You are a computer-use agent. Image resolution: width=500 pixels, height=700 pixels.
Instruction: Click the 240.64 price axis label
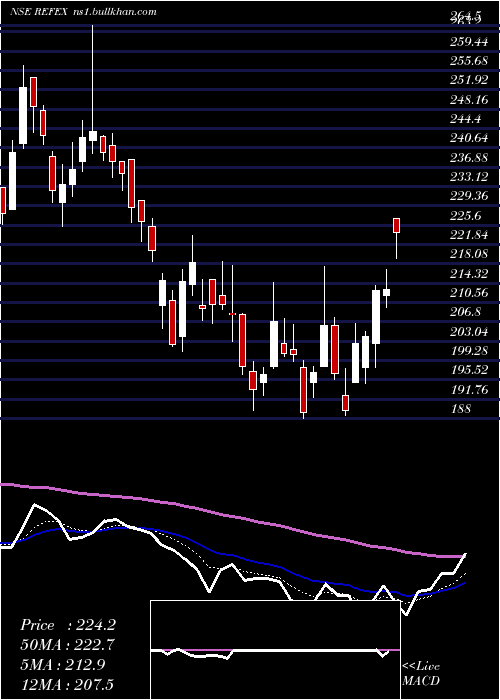pos(468,138)
